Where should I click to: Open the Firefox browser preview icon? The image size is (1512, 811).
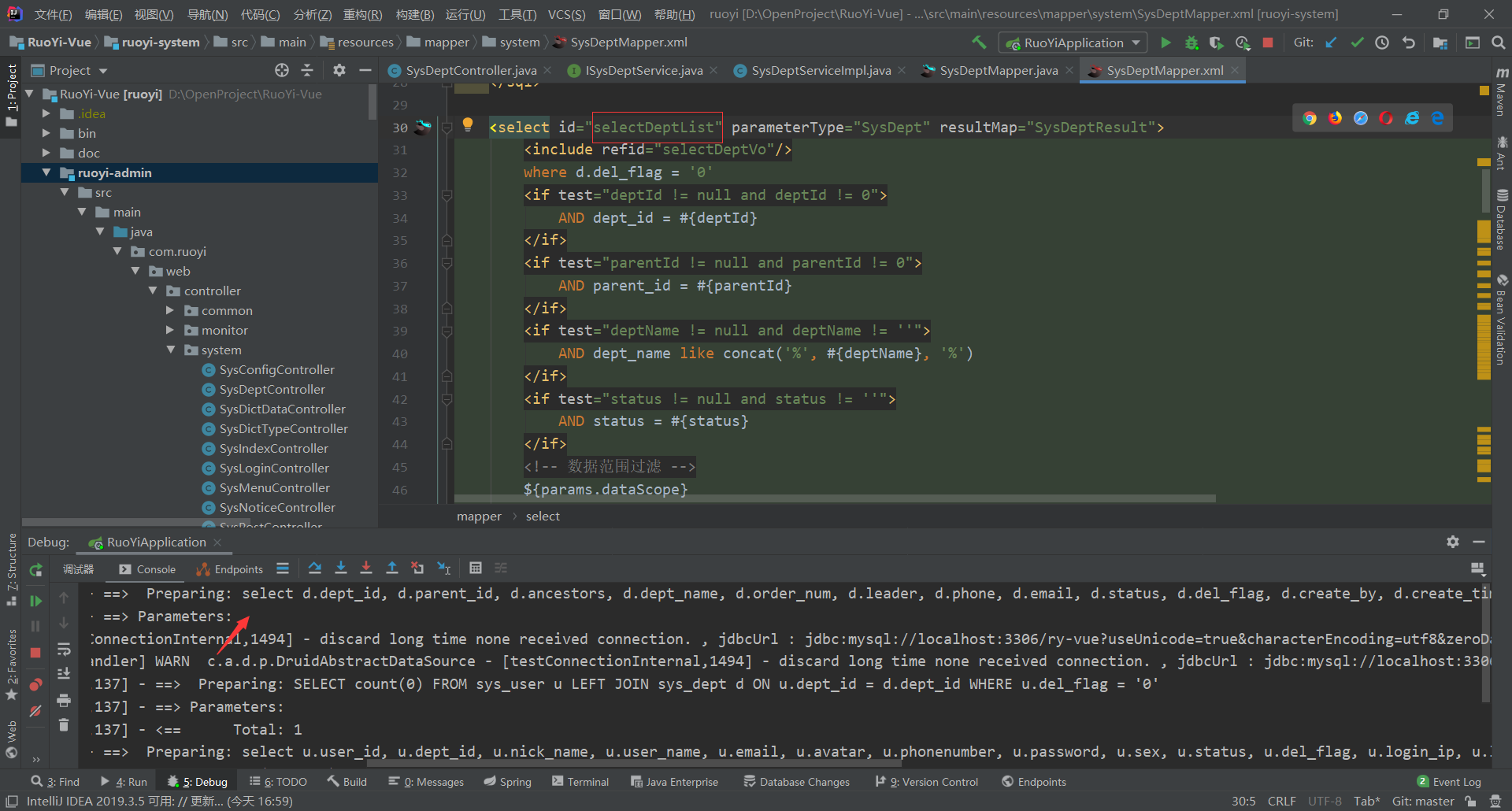1336,118
